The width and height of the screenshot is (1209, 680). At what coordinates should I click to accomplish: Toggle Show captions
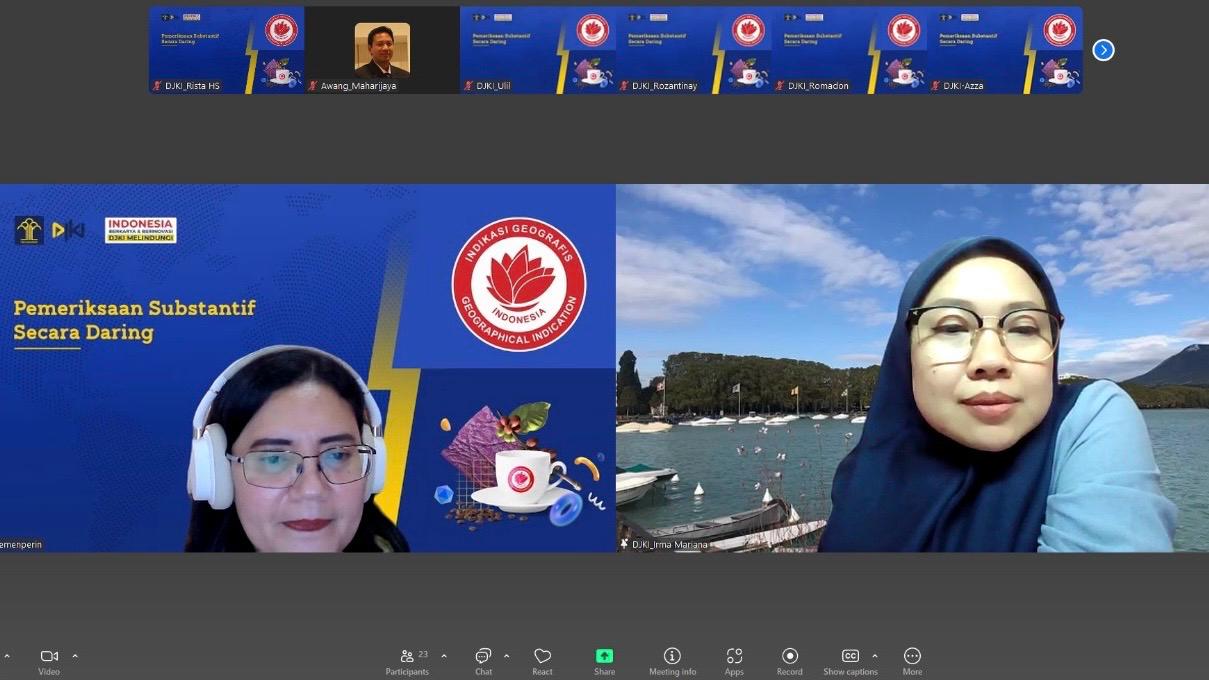click(x=850, y=660)
